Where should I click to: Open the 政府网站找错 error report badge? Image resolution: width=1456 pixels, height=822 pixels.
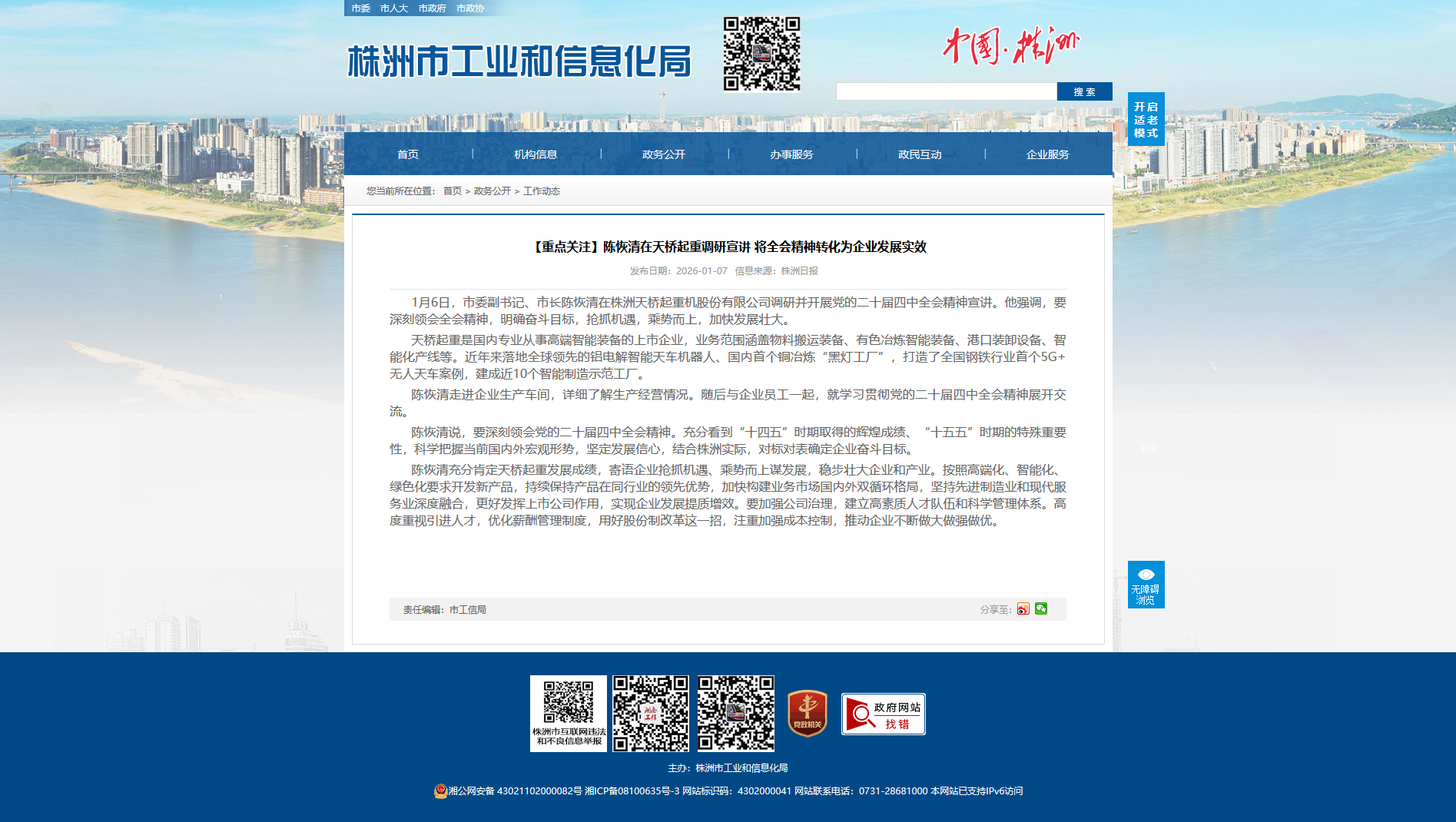[883, 714]
